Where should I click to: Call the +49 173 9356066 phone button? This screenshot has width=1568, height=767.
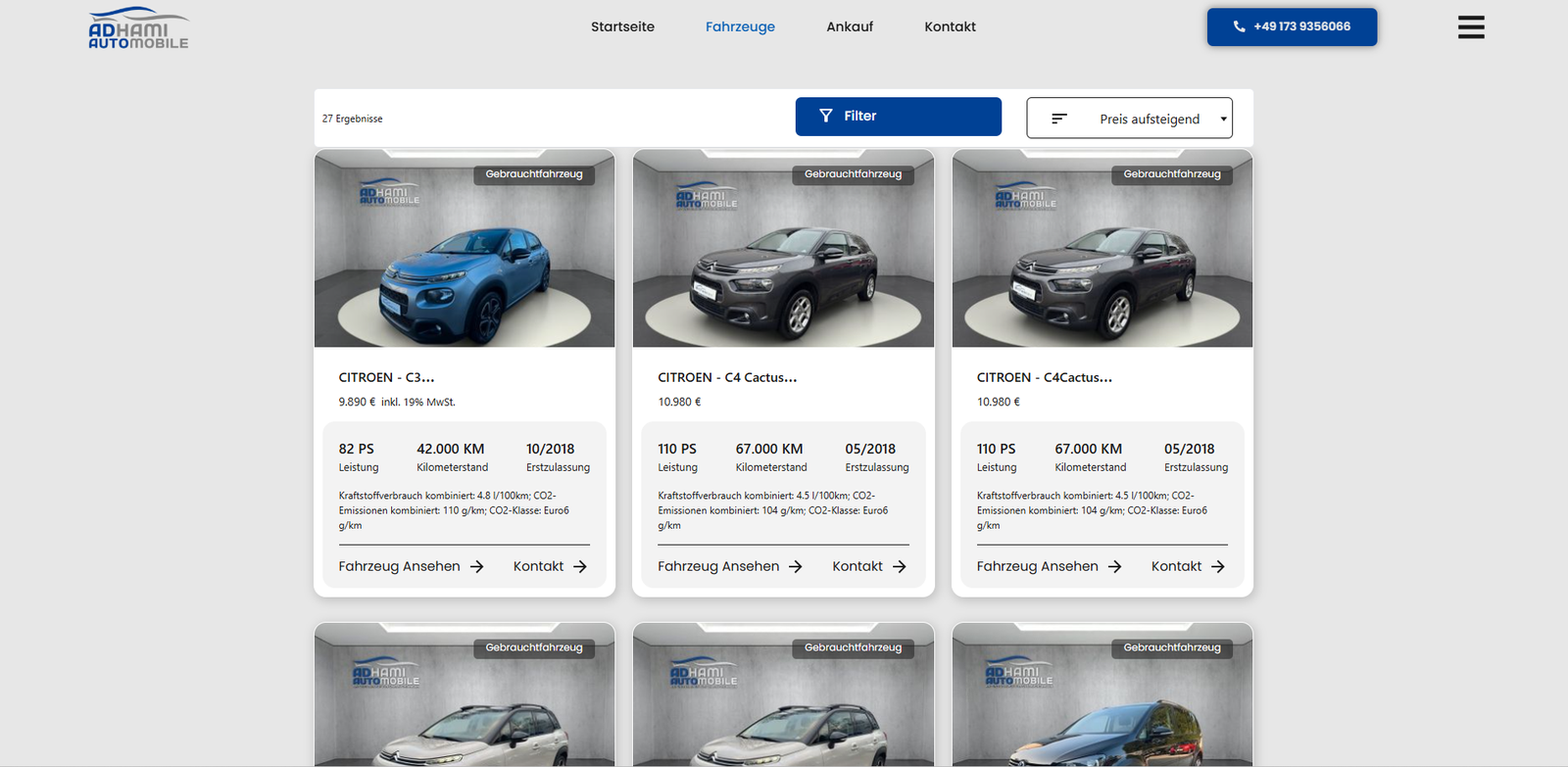coord(1292,26)
